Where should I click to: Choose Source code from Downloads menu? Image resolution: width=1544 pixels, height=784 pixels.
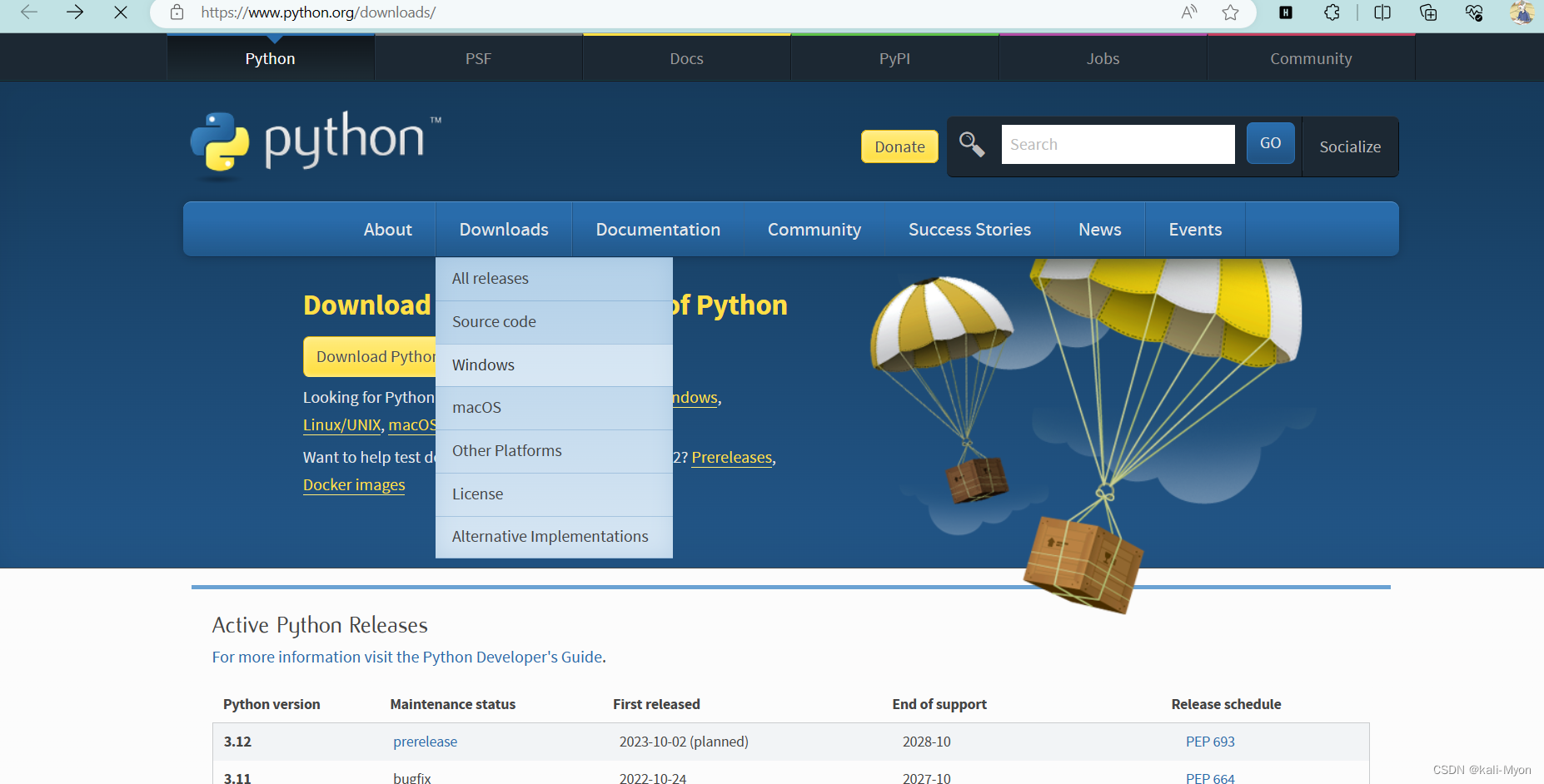[x=554, y=322]
